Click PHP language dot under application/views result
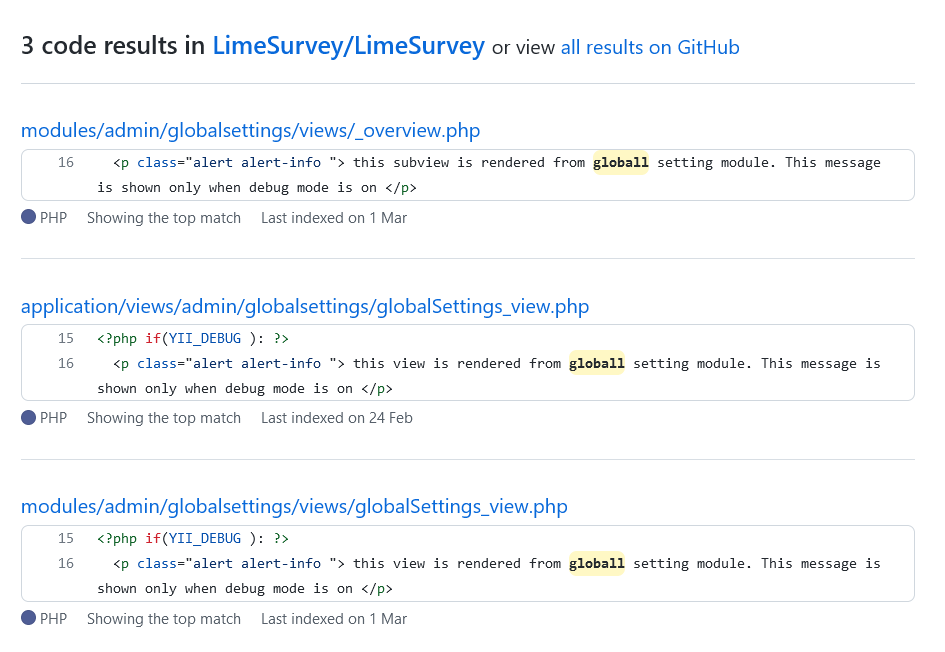The width and height of the screenshot is (945, 652). click(x=28, y=418)
